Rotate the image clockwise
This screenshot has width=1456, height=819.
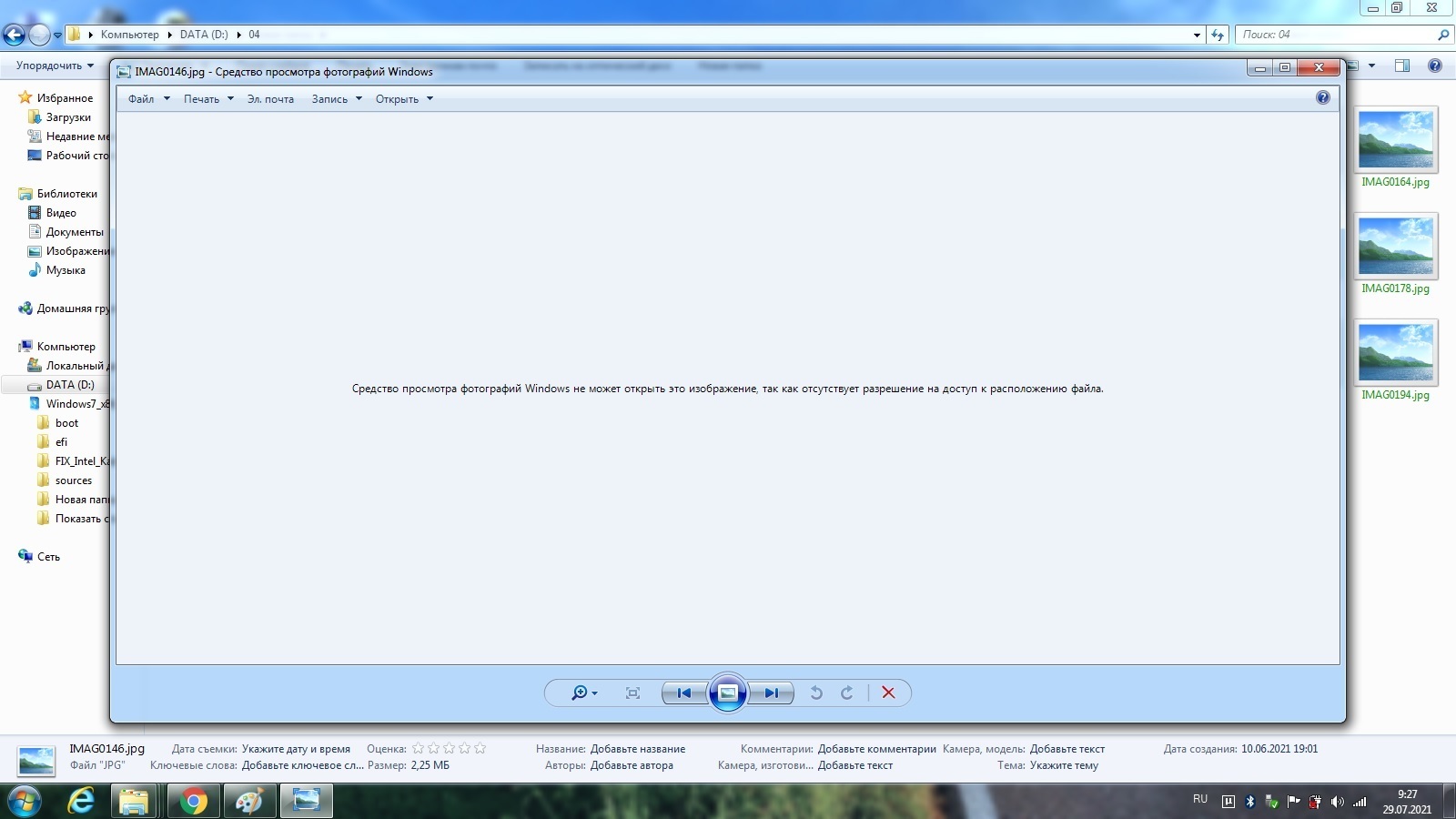(847, 693)
